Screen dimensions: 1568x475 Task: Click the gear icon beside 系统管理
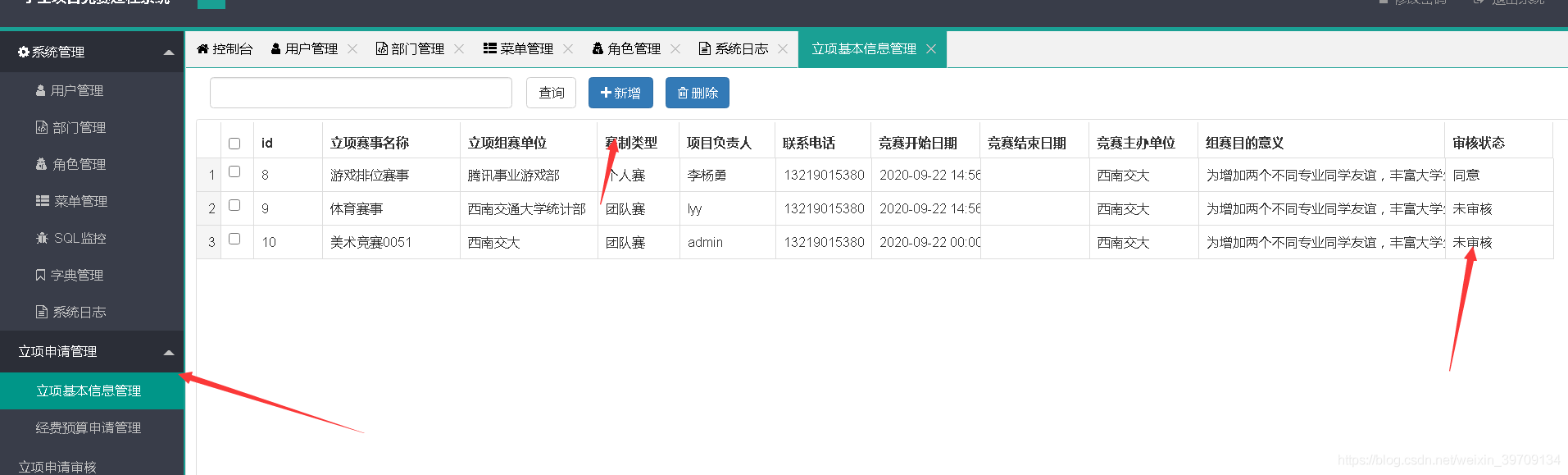point(24,52)
